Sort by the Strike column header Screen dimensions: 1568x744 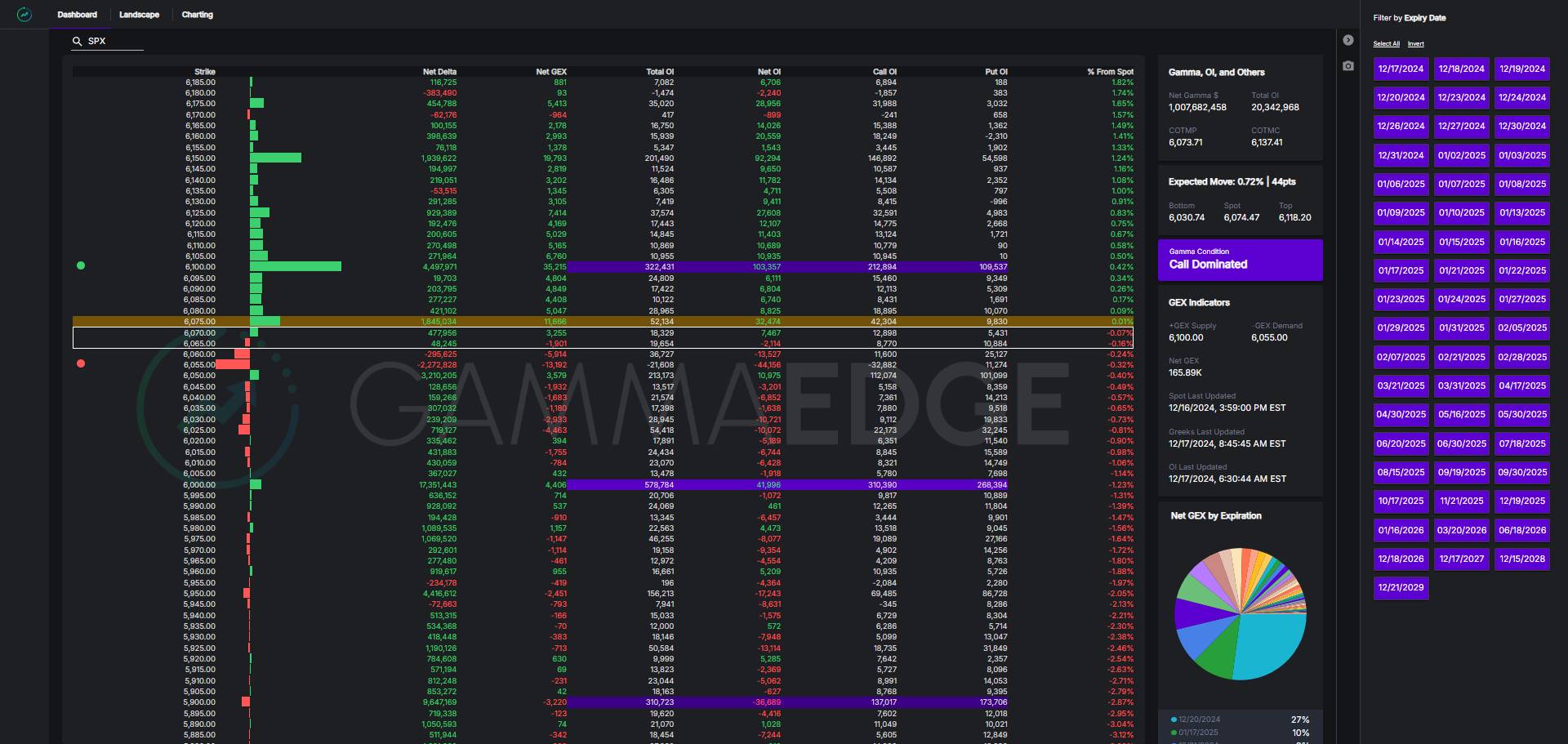tap(204, 72)
